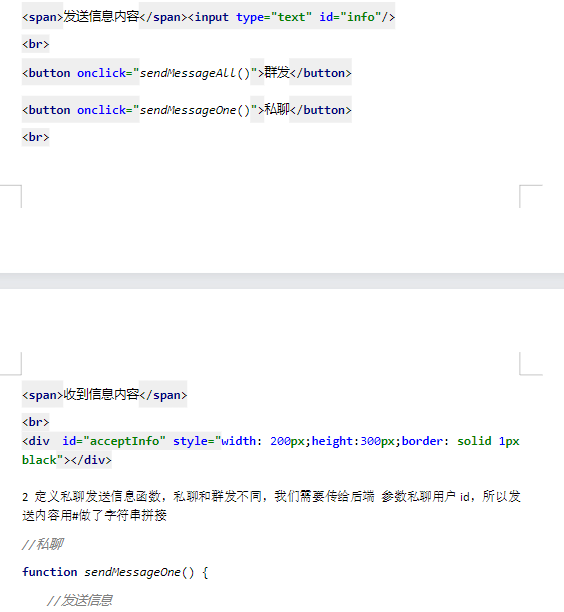Click the //私聊 comment line
The width and height of the screenshot is (564, 612).
tap(43, 544)
